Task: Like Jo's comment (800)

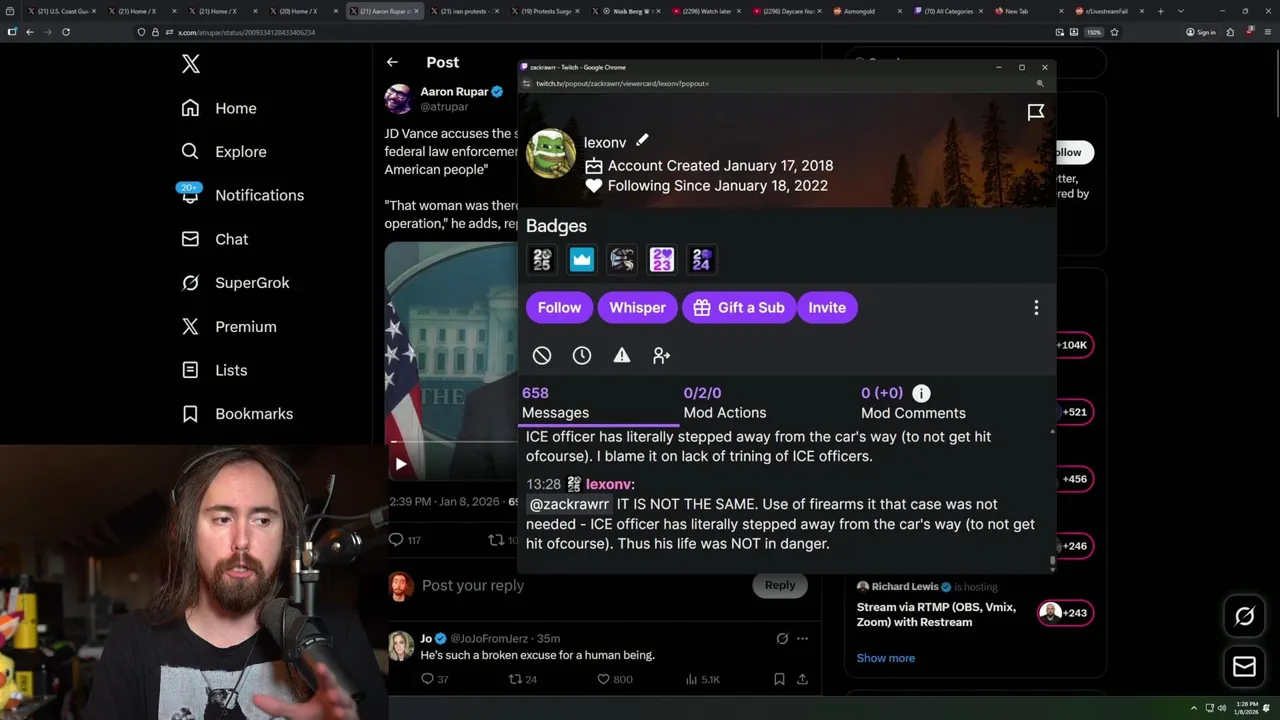Action: tap(615, 679)
